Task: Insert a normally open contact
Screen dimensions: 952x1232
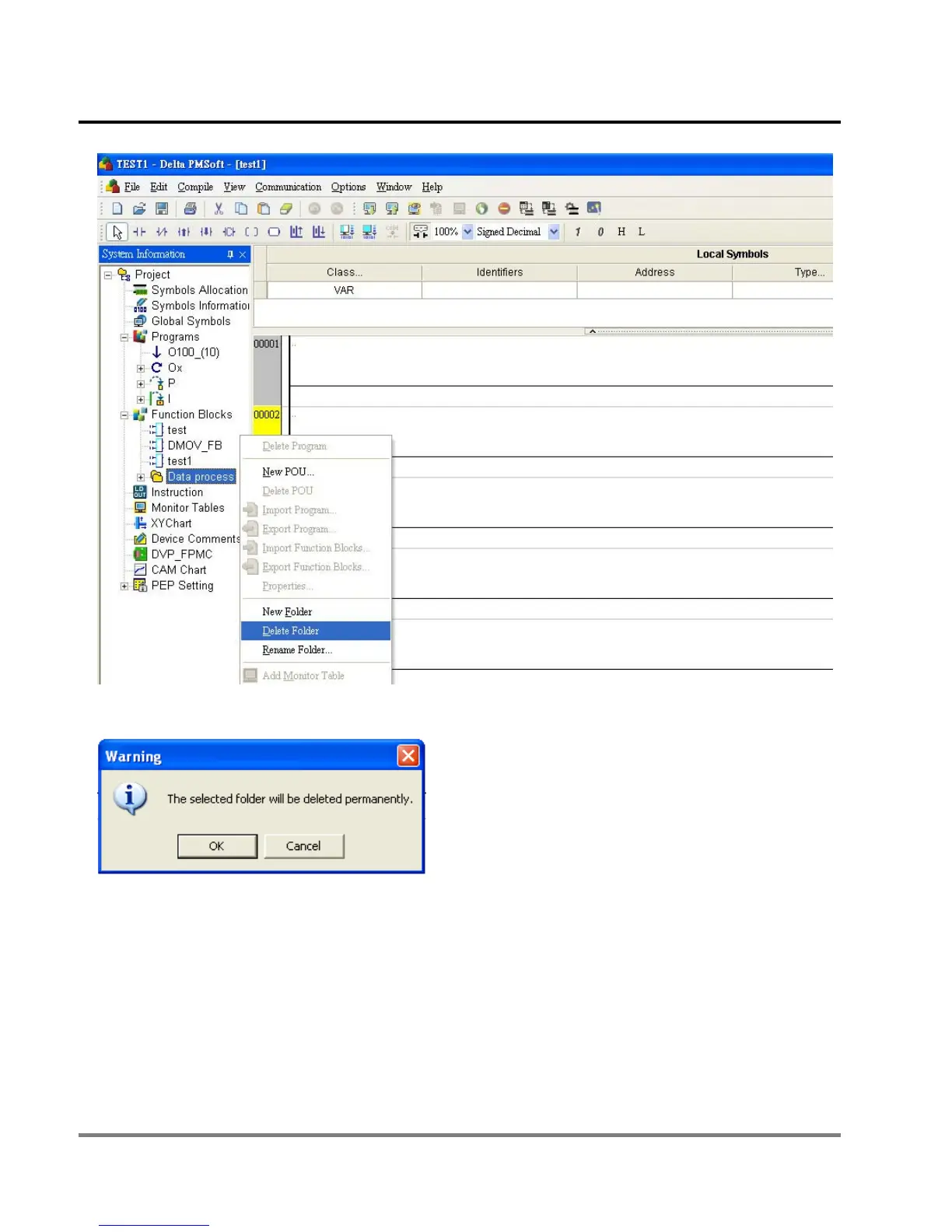Action: coord(139,232)
